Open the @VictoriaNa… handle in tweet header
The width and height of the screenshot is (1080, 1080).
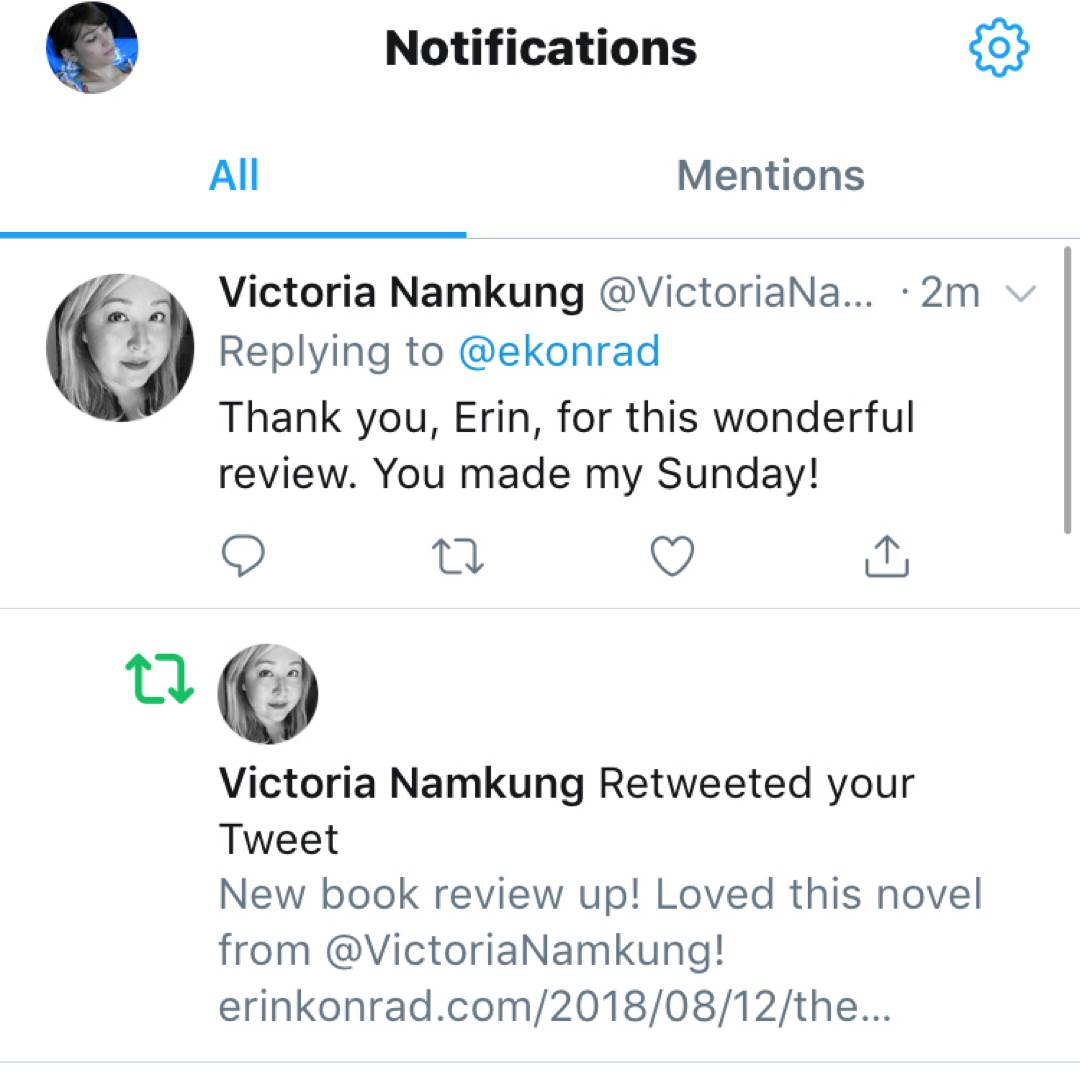click(735, 293)
